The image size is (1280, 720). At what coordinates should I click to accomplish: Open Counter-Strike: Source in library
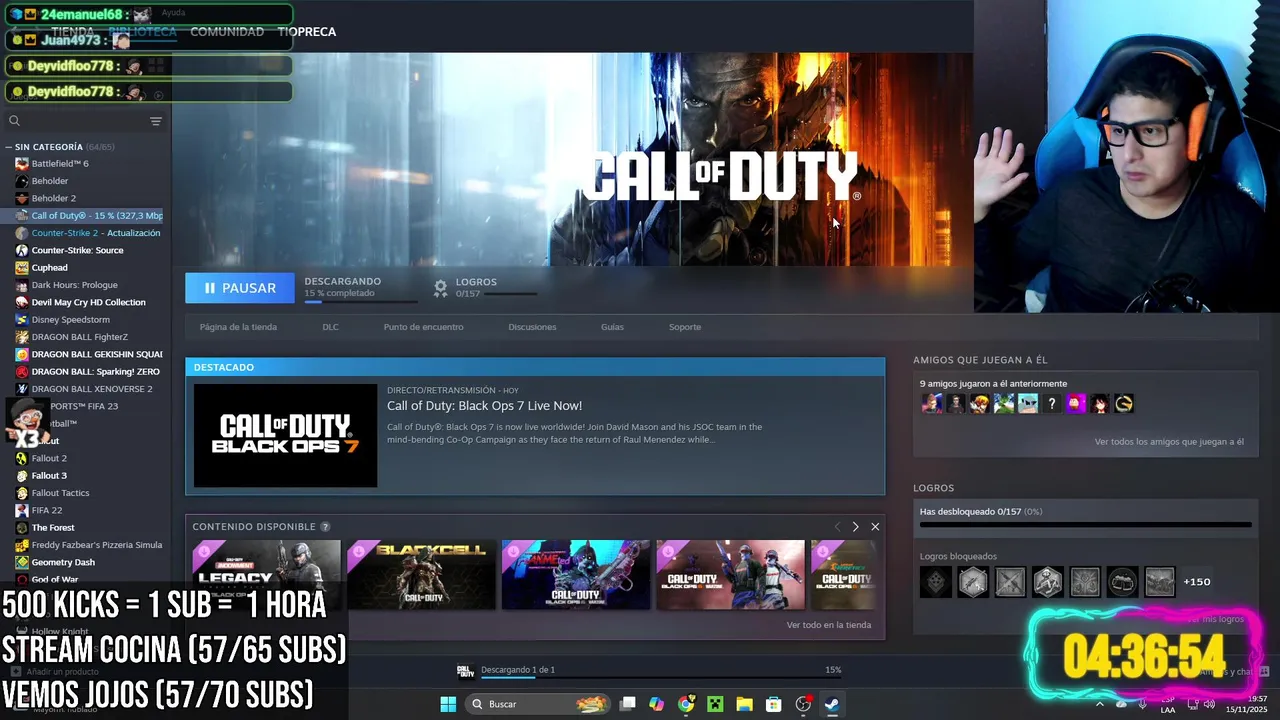[x=77, y=250]
